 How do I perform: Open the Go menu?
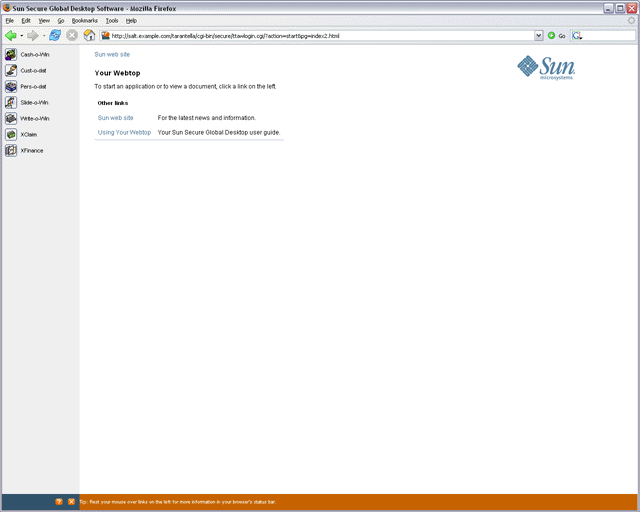click(x=61, y=20)
